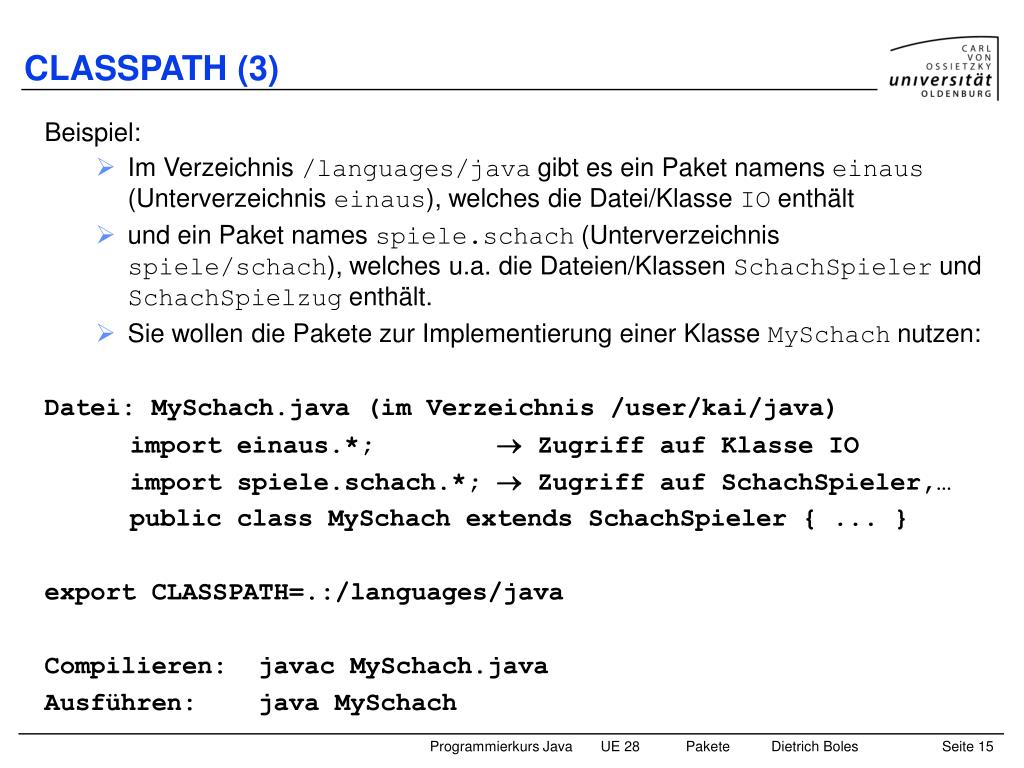Click the bullet arrow before 'Sie wollen'

pos(106,333)
